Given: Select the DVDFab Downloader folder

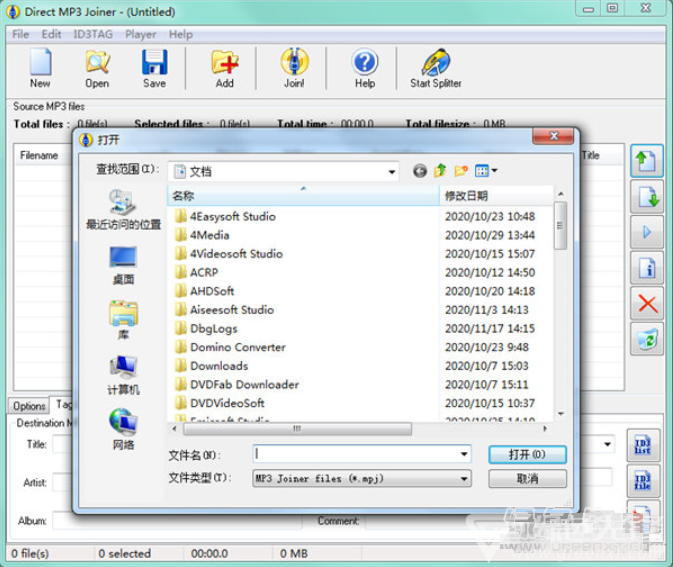Looking at the screenshot, I should pos(237,385).
